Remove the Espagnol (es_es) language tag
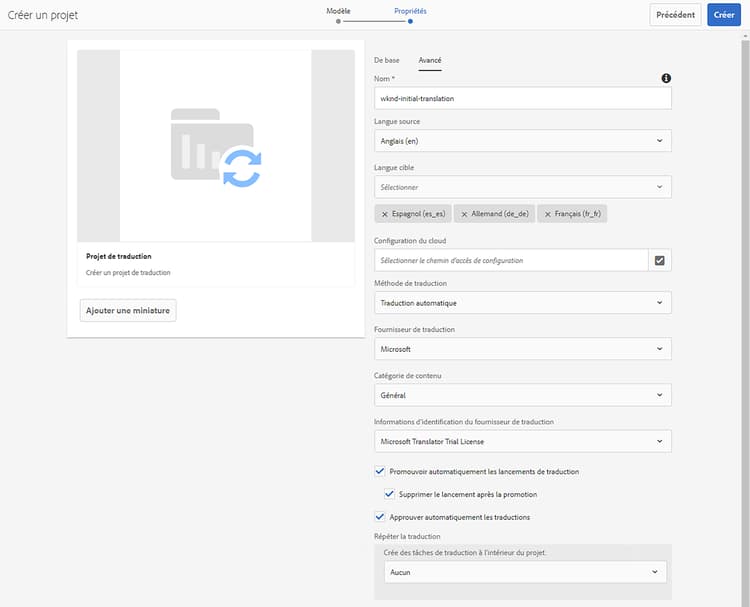750x607 pixels. pyautogui.click(x=385, y=214)
